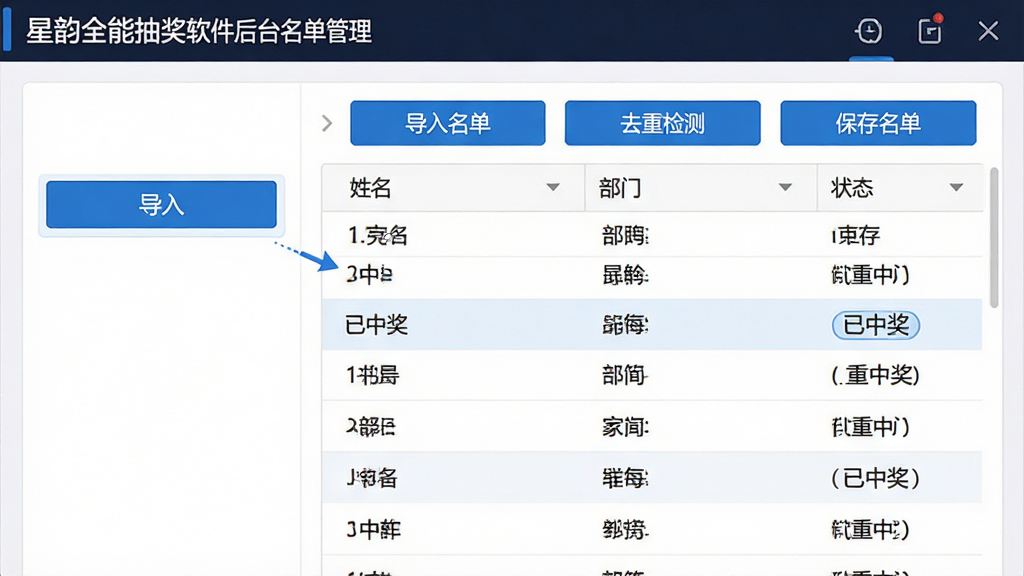Click the first row name starting 1.

point(377,235)
